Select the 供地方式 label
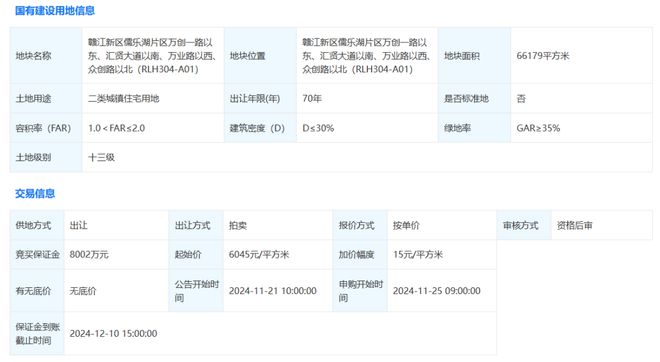The height and width of the screenshot is (362, 660). pos(33,226)
